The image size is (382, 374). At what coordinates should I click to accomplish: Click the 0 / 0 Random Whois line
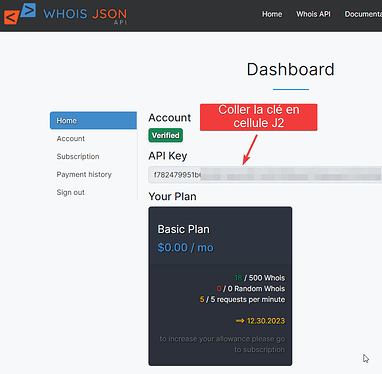pos(251,288)
